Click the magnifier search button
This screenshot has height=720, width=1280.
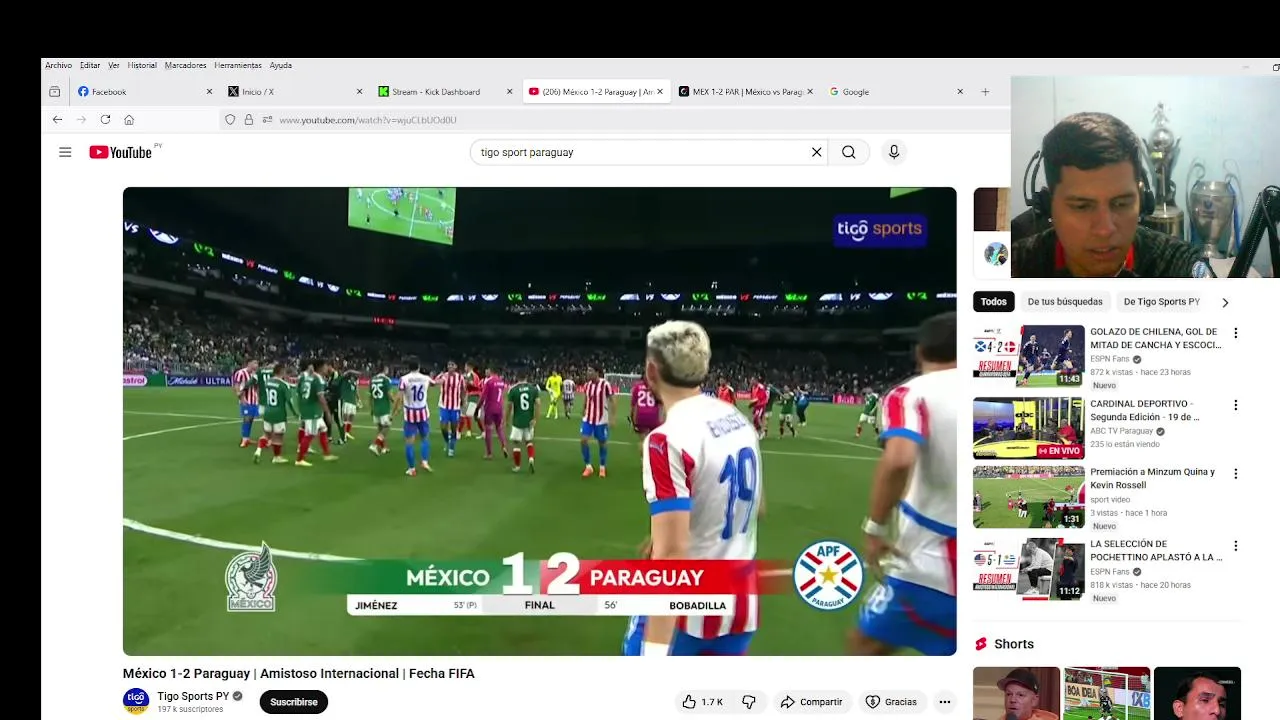pos(848,152)
